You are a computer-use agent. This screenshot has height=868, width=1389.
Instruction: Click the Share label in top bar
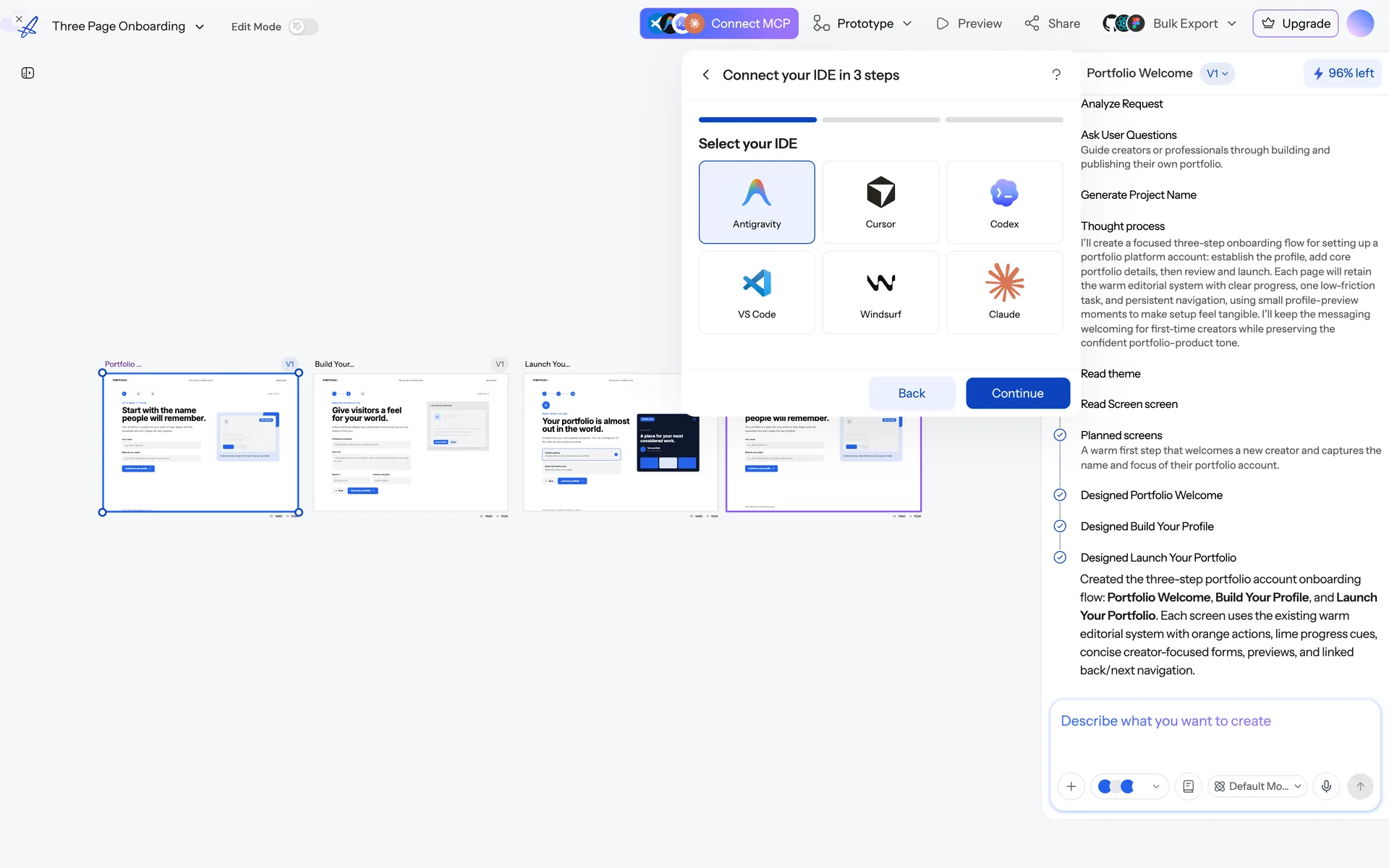click(1063, 24)
